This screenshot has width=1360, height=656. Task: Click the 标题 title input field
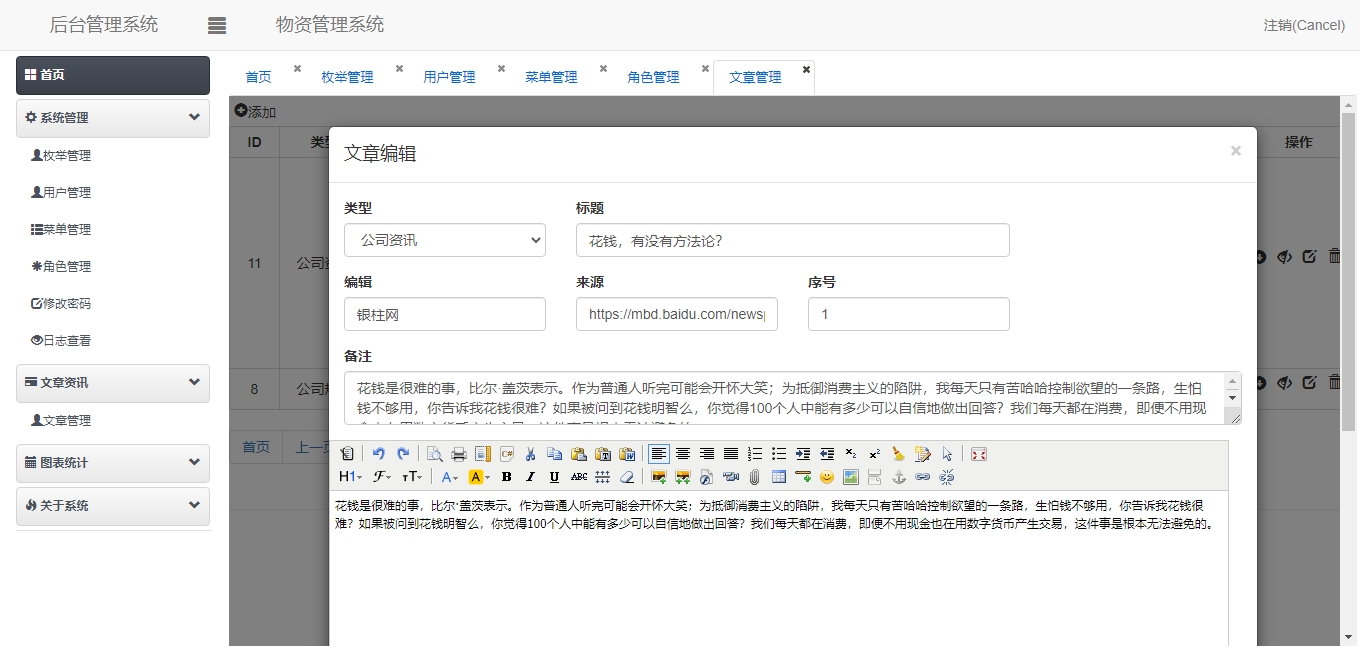pos(792,240)
